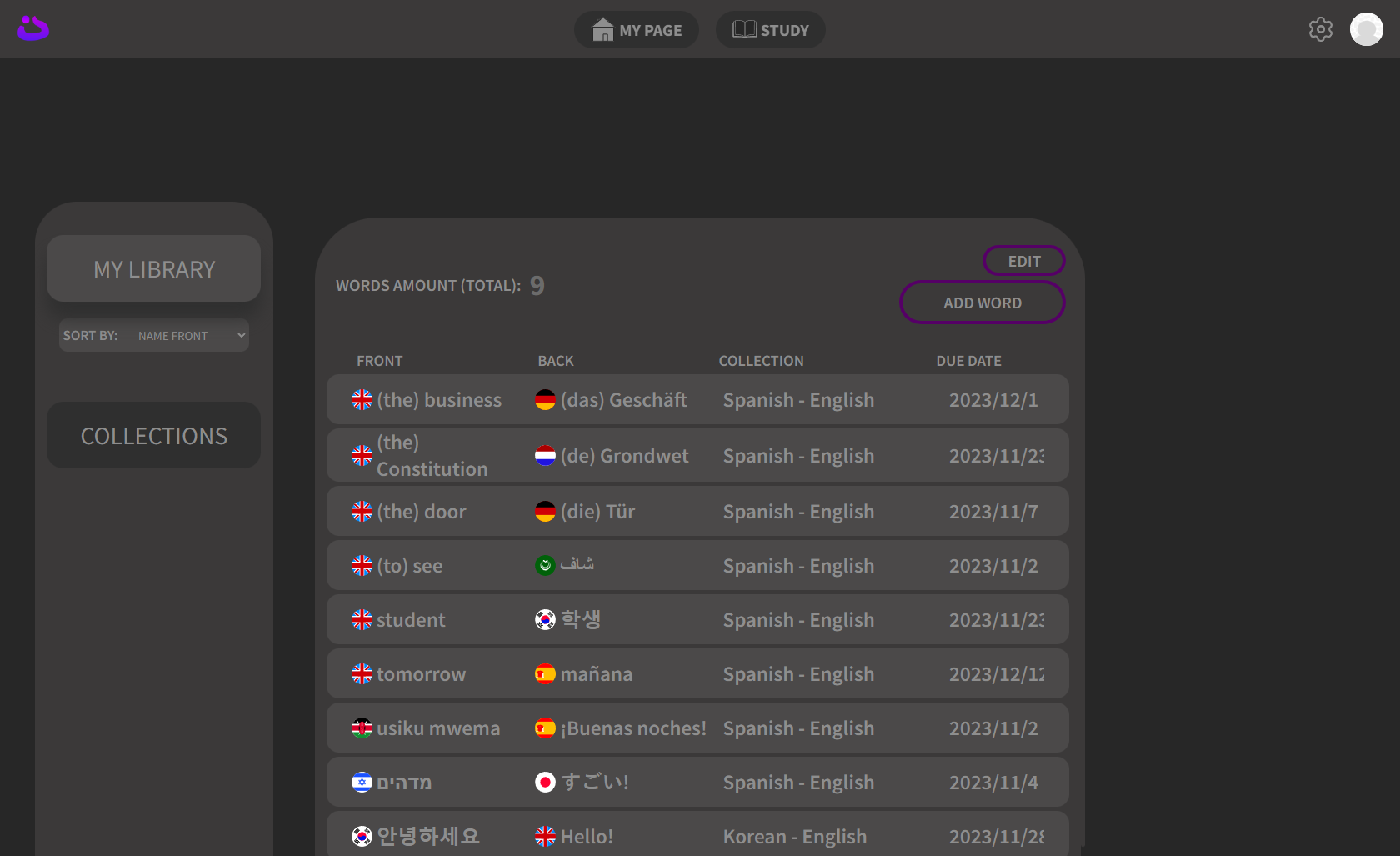Click the German flag beside (das) Geschäft
The height and width of the screenshot is (856, 1400).
click(x=545, y=400)
